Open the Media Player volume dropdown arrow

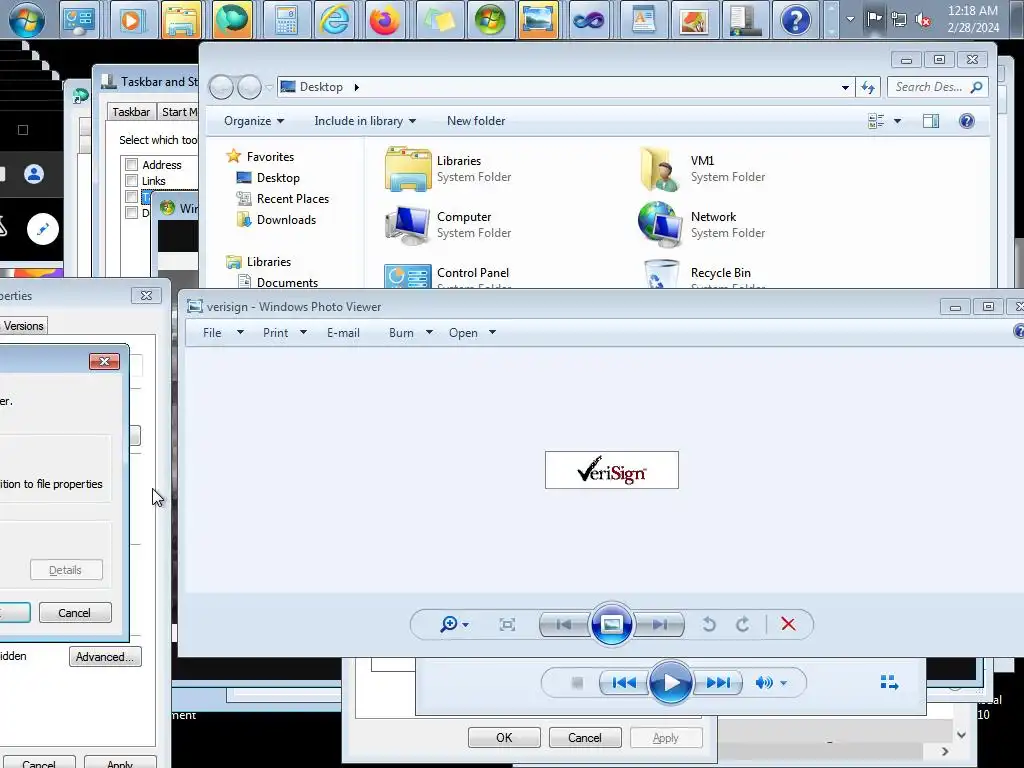[x=783, y=683]
